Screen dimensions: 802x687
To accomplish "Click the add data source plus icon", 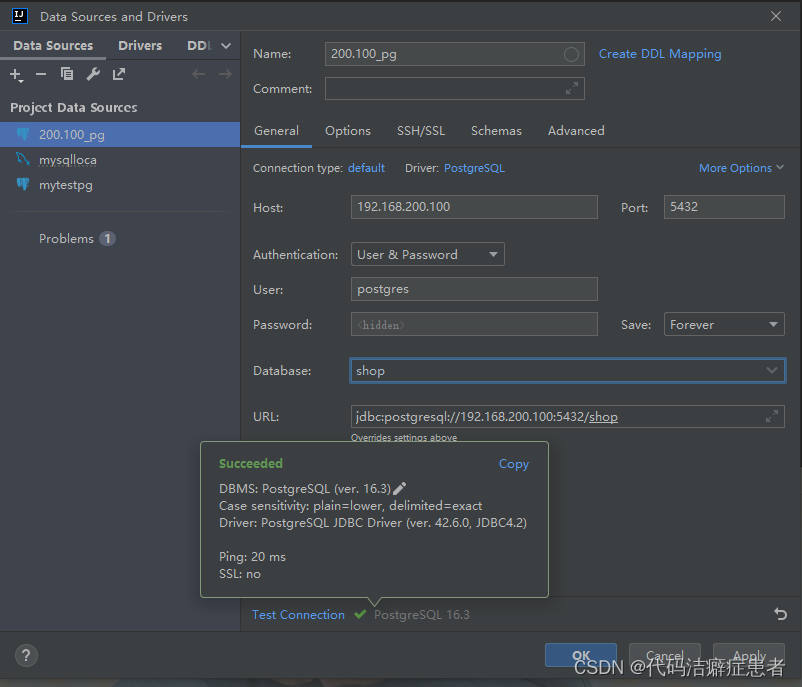I will pos(16,74).
